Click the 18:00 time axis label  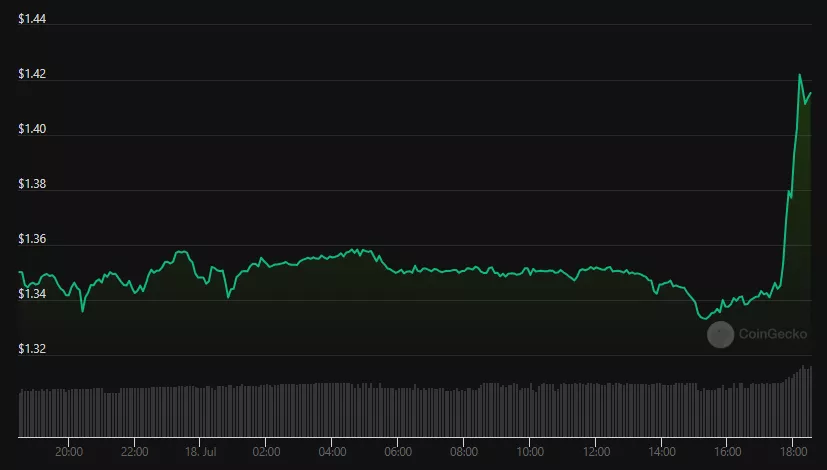pyautogui.click(x=794, y=452)
